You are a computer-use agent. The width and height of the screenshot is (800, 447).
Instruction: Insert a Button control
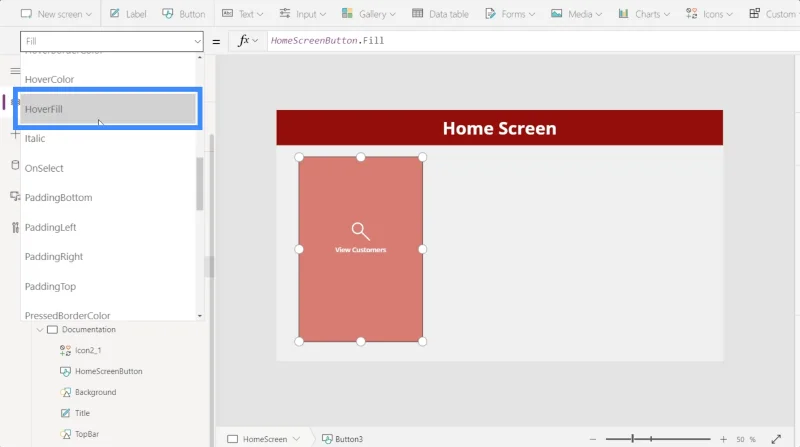click(184, 14)
